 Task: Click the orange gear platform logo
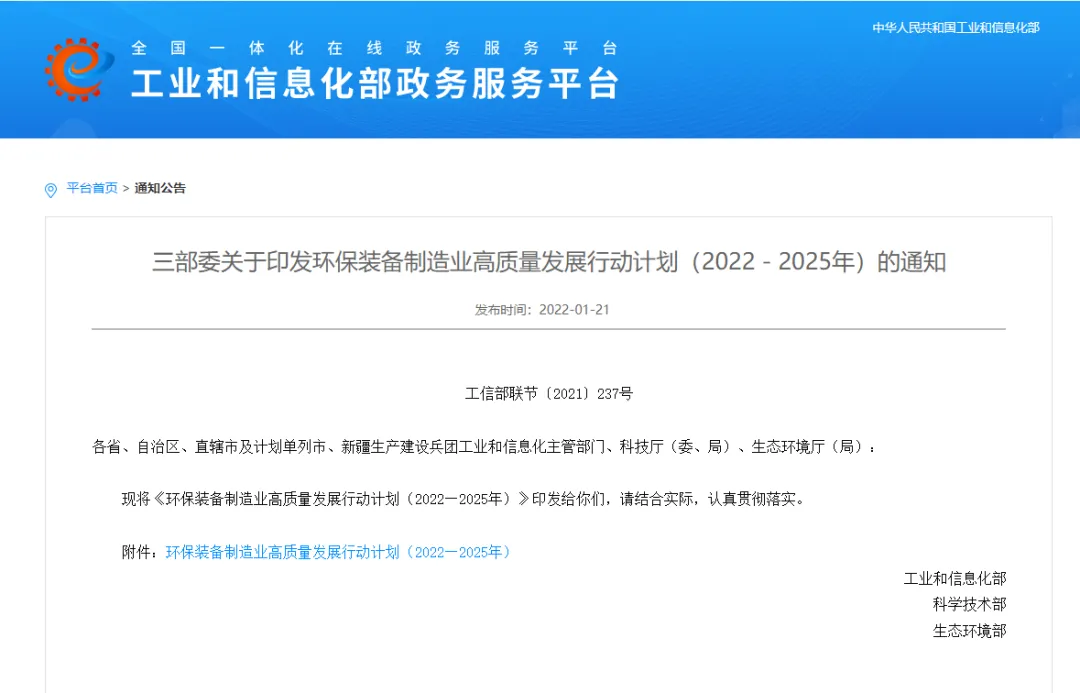pos(79,70)
